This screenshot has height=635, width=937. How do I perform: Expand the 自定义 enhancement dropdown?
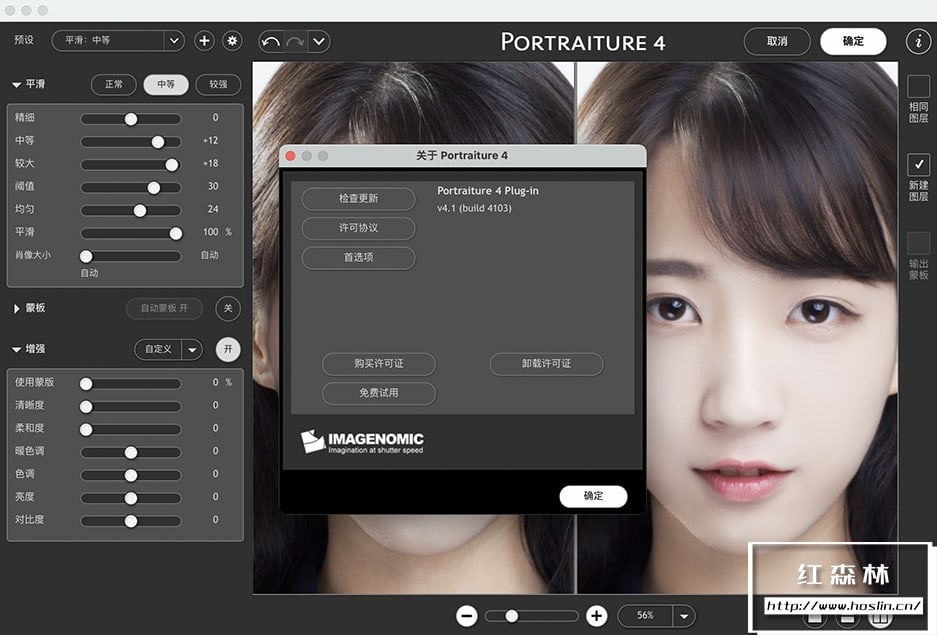(193, 350)
